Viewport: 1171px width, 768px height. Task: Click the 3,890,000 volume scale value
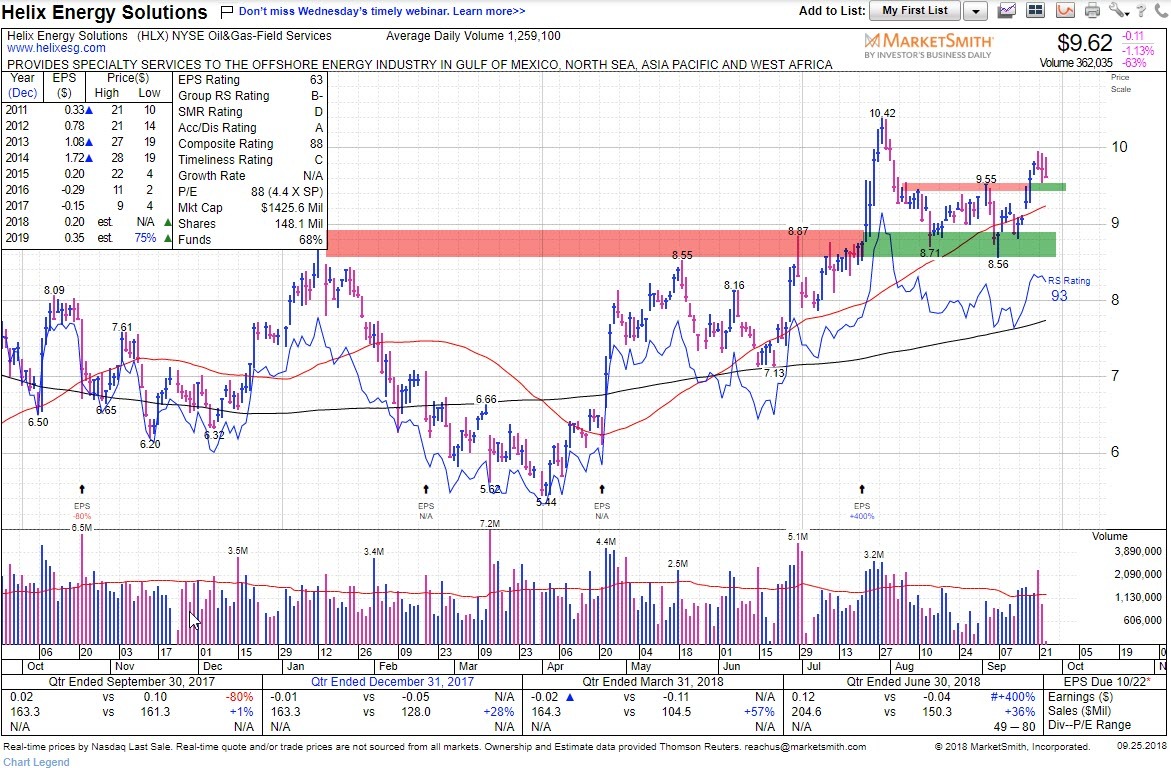[1137, 551]
